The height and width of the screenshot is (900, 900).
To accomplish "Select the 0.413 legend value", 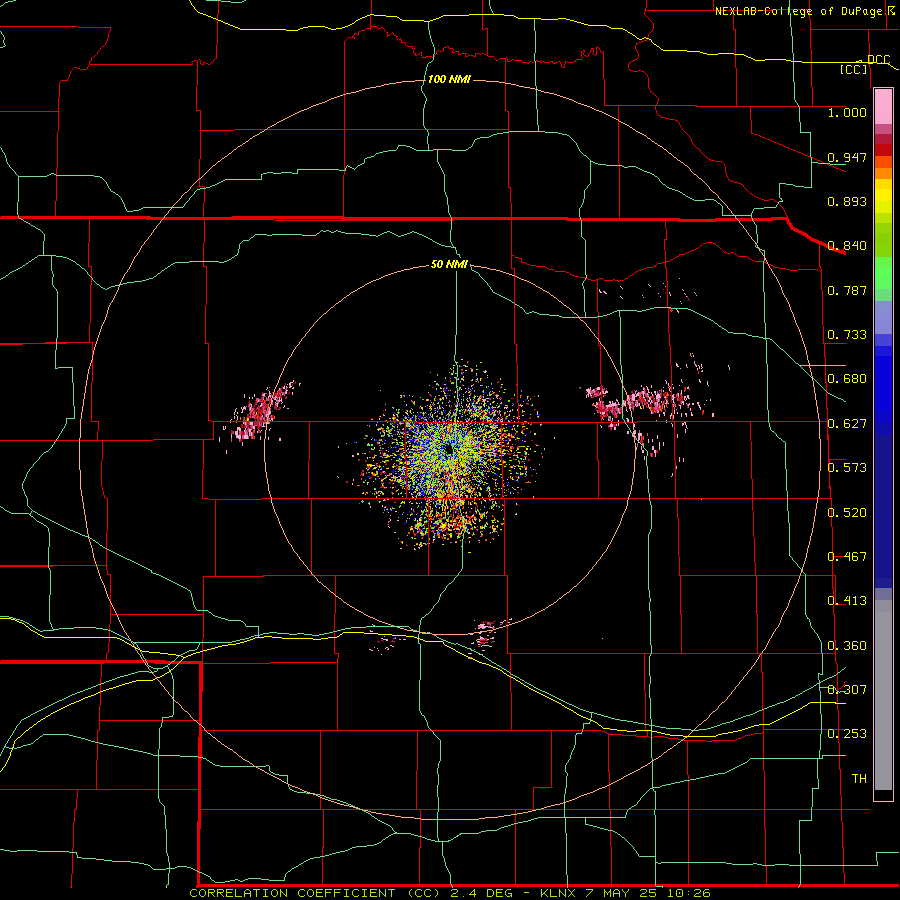I will pyautogui.click(x=847, y=601).
